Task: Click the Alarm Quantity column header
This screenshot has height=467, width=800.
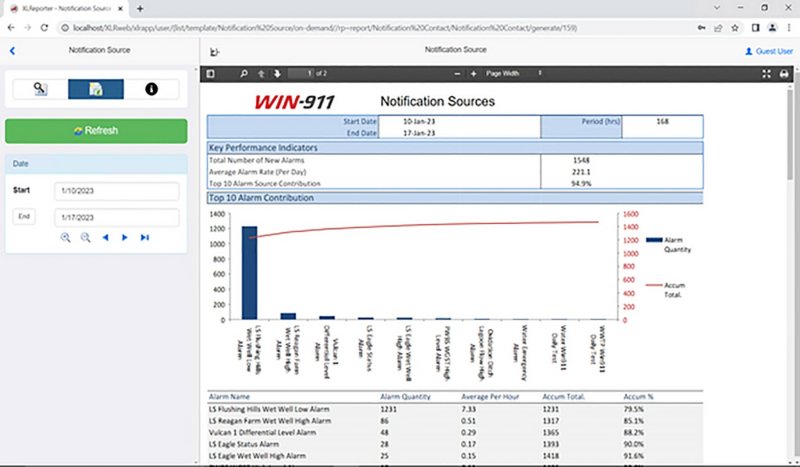Action: [x=405, y=397]
